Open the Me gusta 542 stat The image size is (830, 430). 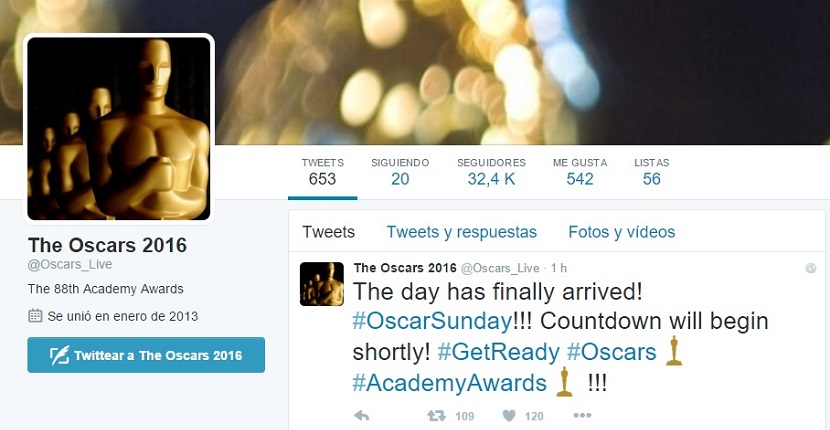pos(580,172)
